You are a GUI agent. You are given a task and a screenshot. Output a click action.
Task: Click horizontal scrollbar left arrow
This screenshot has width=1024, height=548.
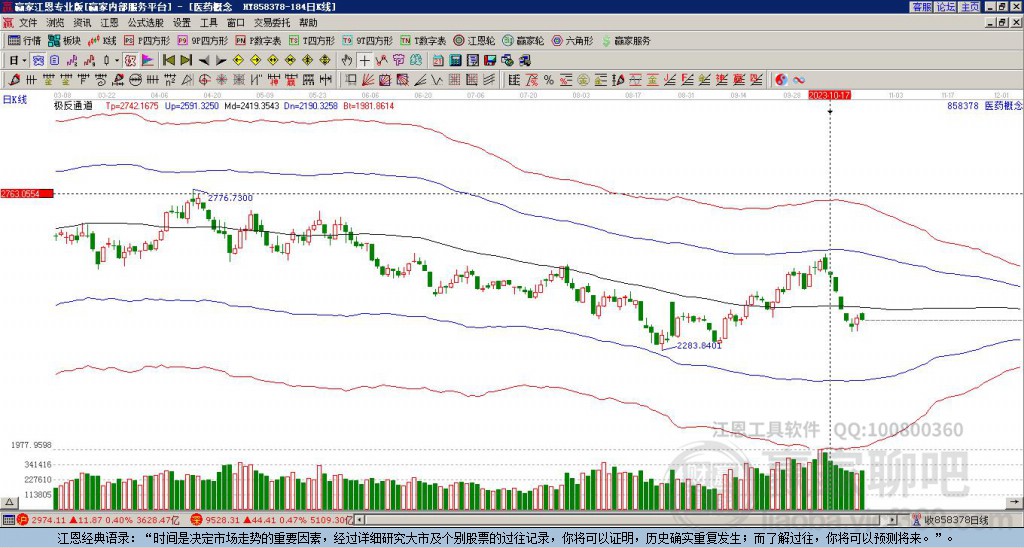pyautogui.click(x=359, y=520)
